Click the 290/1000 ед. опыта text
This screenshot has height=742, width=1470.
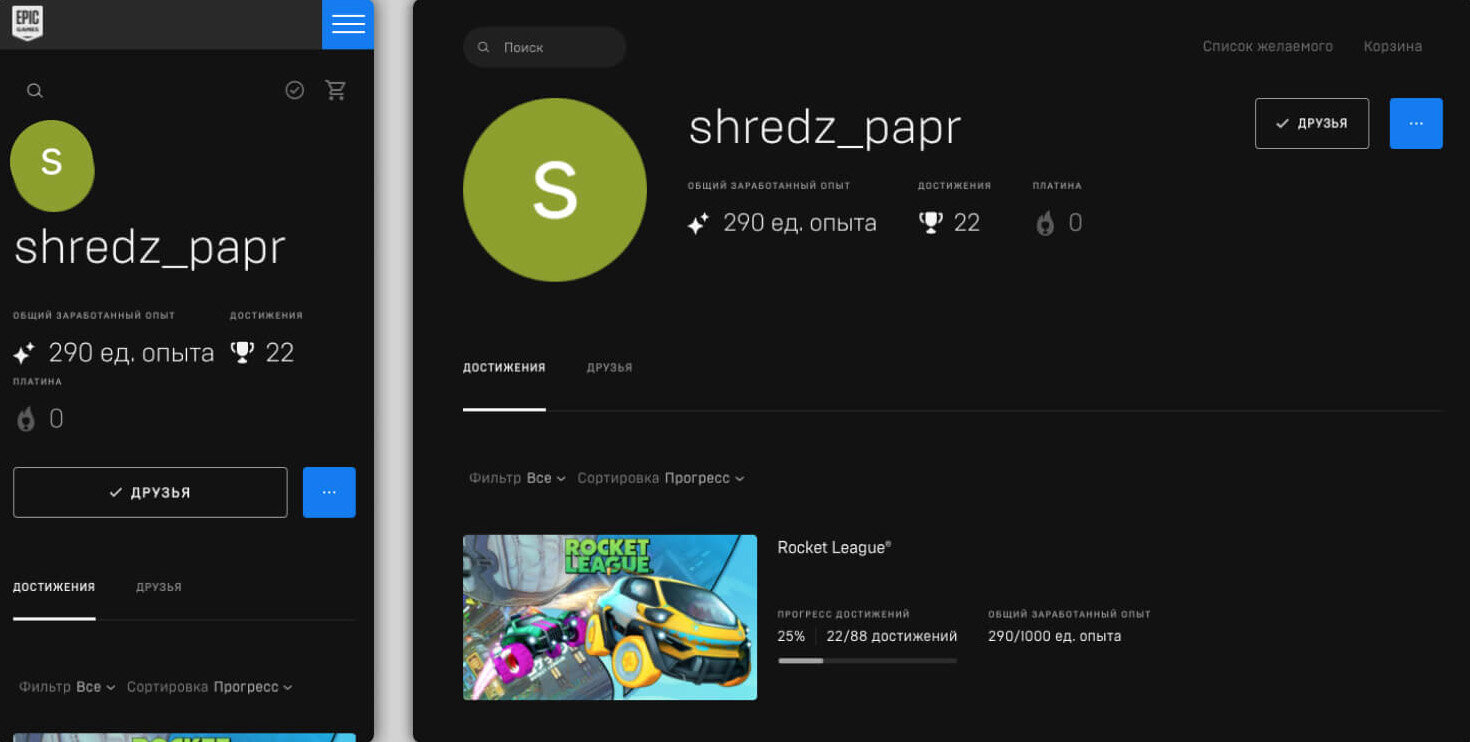tap(1055, 636)
